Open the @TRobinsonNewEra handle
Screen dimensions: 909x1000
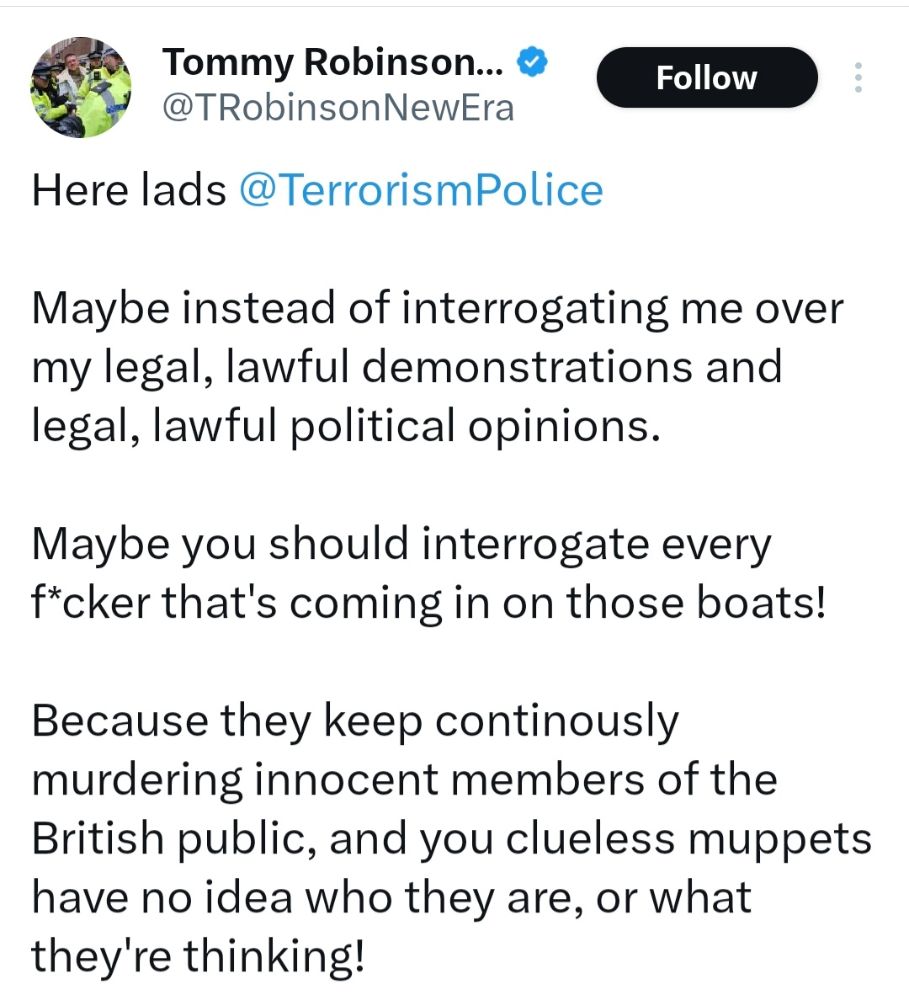[338, 108]
